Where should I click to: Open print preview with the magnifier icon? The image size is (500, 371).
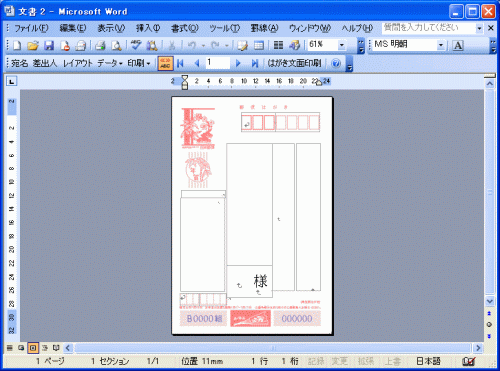click(116, 45)
